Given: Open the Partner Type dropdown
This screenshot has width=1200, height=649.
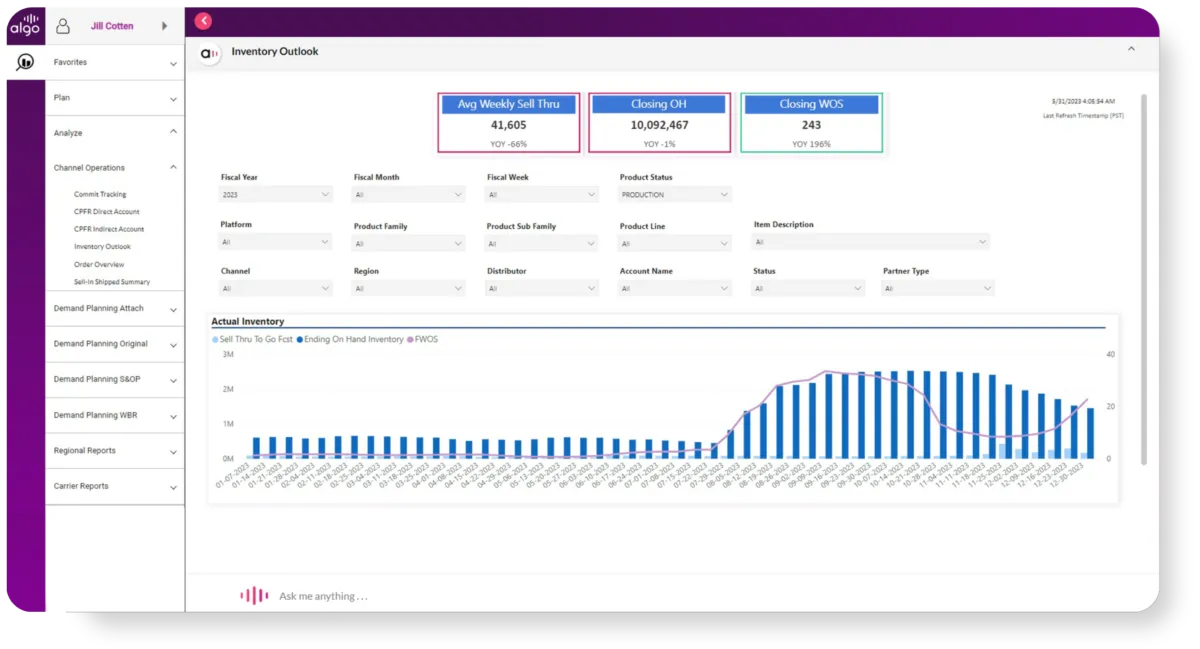Looking at the screenshot, I should 938,289.
